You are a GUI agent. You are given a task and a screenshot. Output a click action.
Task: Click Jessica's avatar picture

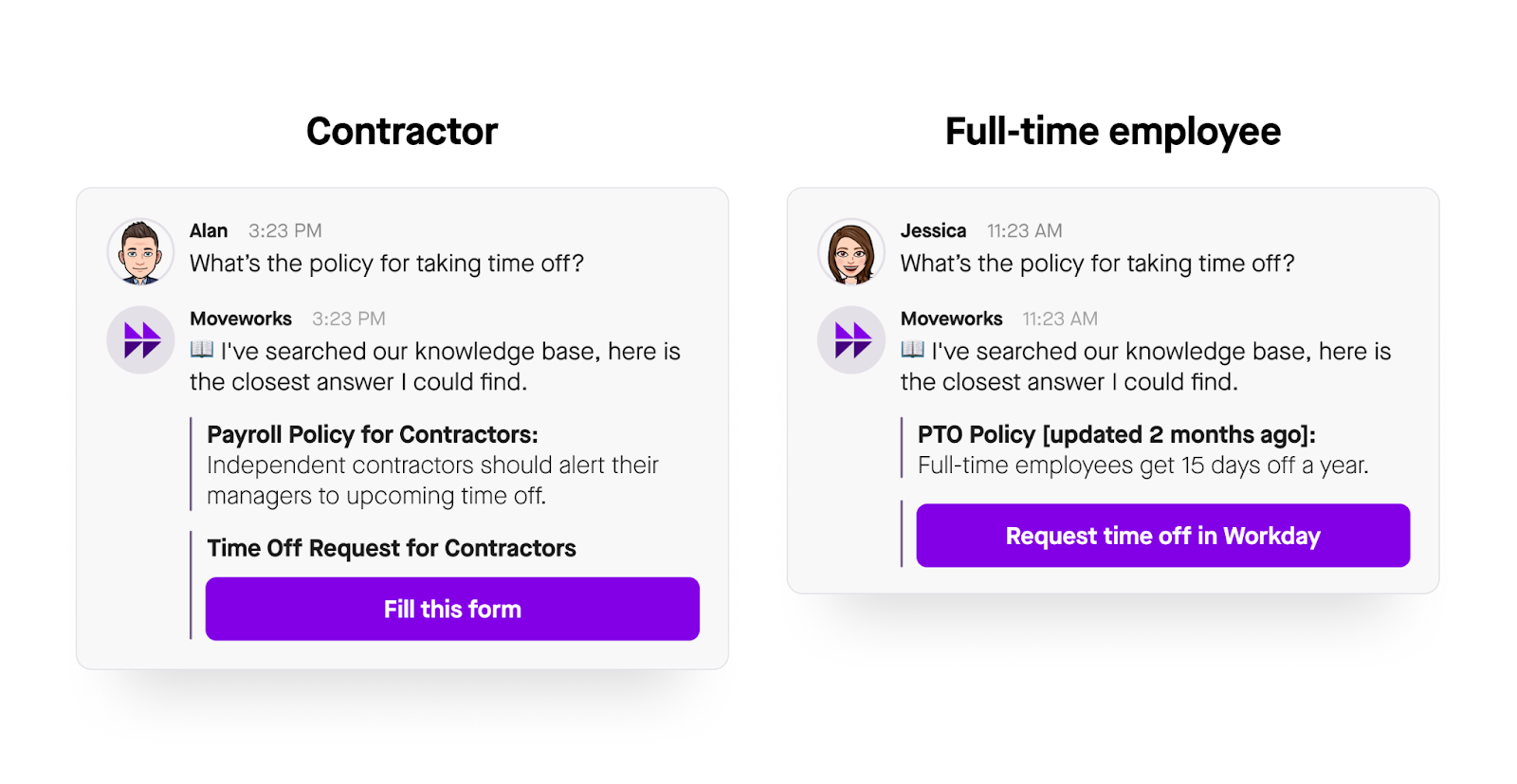click(x=850, y=251)
